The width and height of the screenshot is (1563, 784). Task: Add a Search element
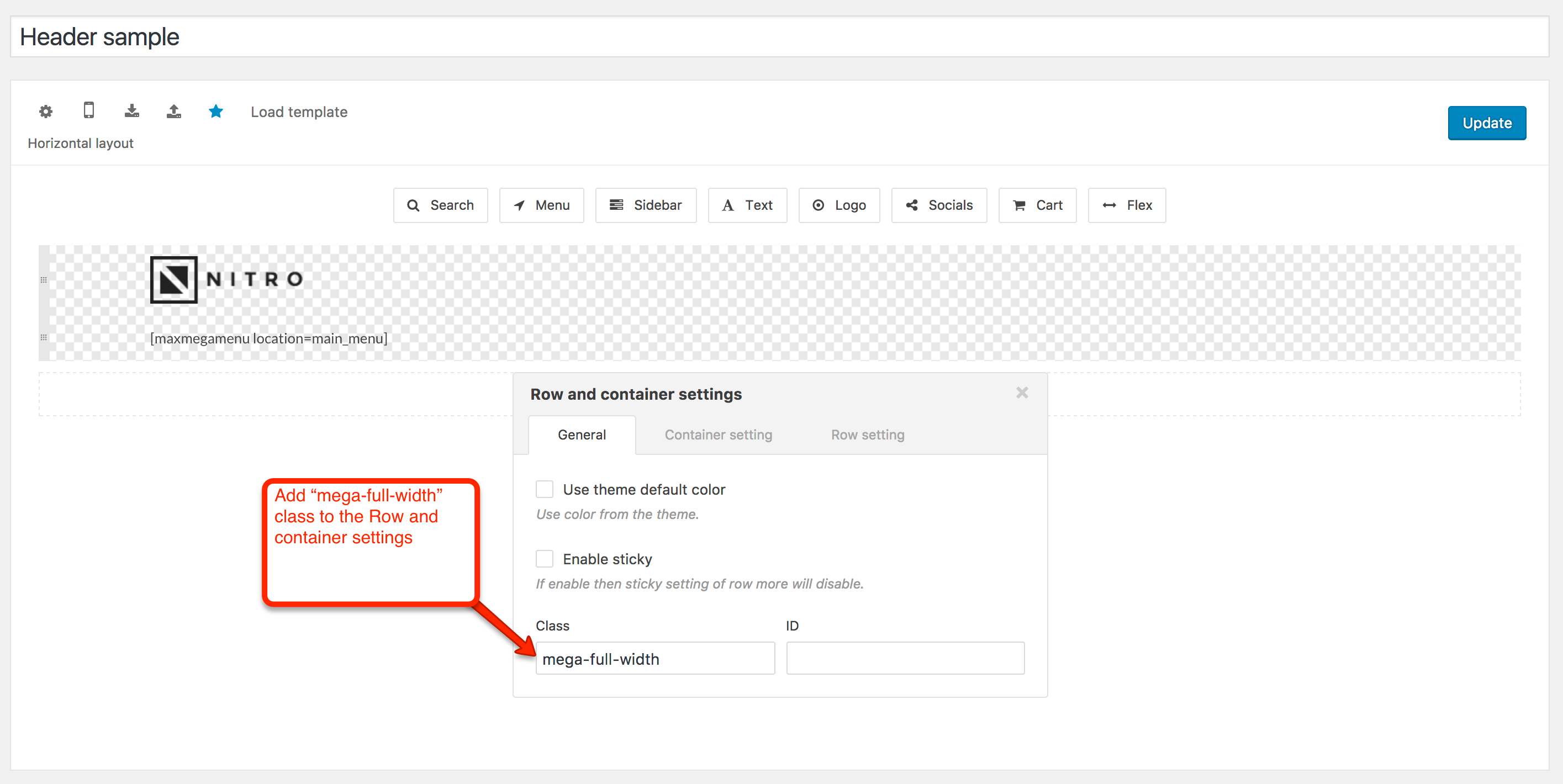(x=440, y=205)
